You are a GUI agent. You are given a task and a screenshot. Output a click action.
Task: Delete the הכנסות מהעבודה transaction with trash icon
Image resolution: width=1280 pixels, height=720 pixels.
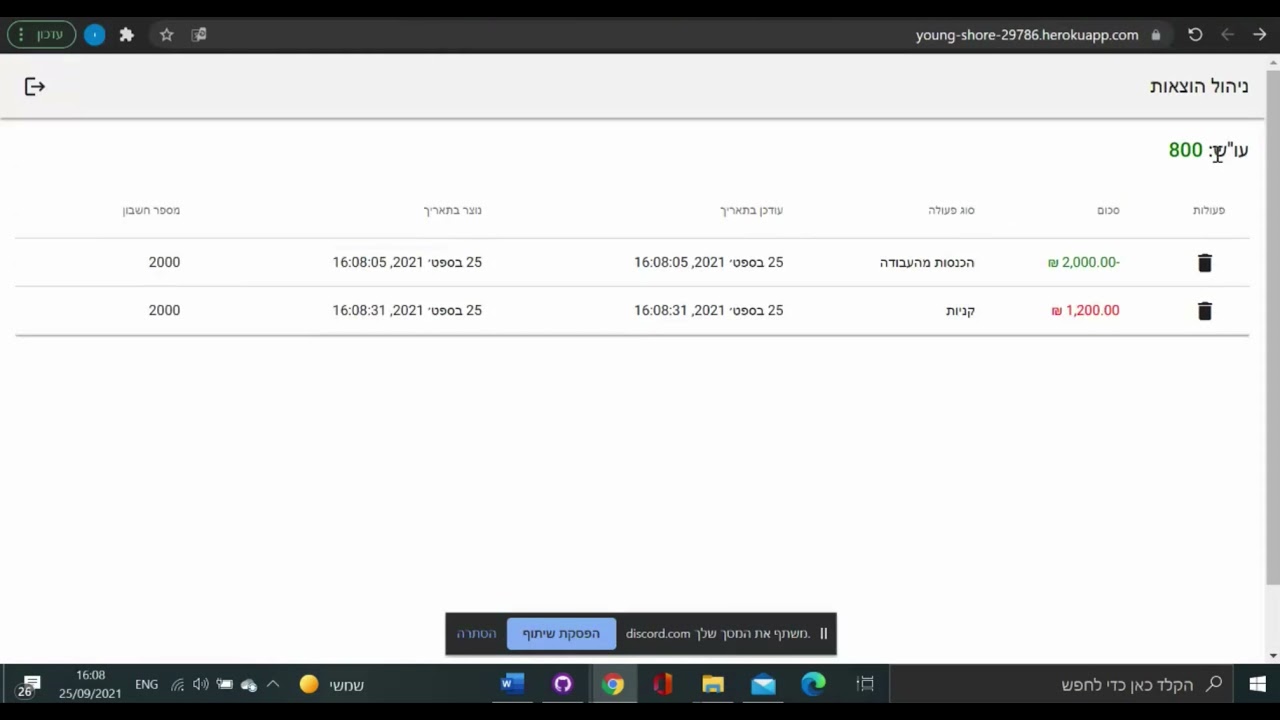tap(1204, 262)
